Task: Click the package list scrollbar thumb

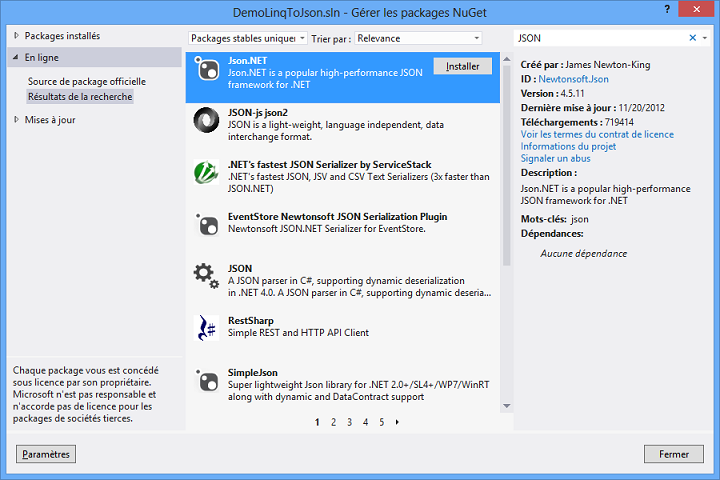Action: click(506, 165)
